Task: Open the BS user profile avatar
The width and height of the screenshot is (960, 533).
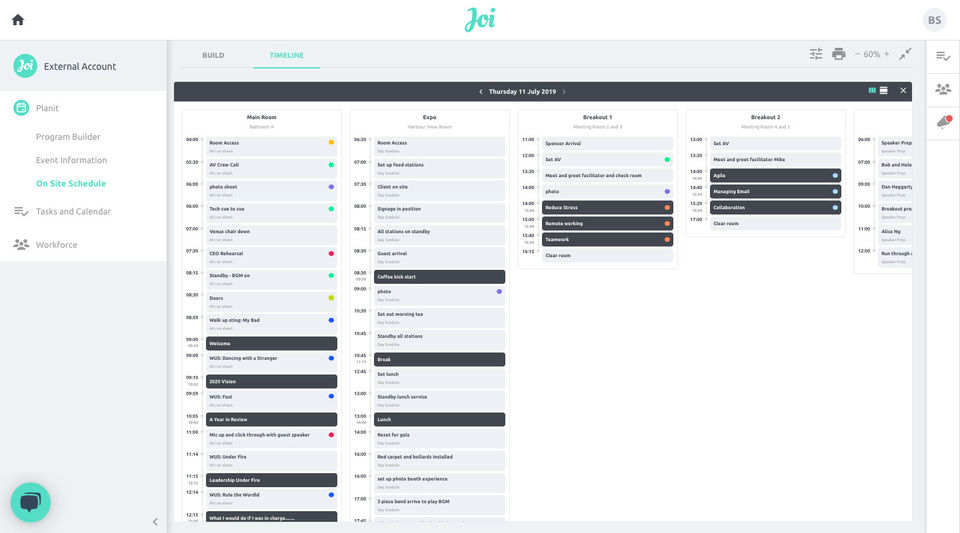Action: tap(934, 20)
